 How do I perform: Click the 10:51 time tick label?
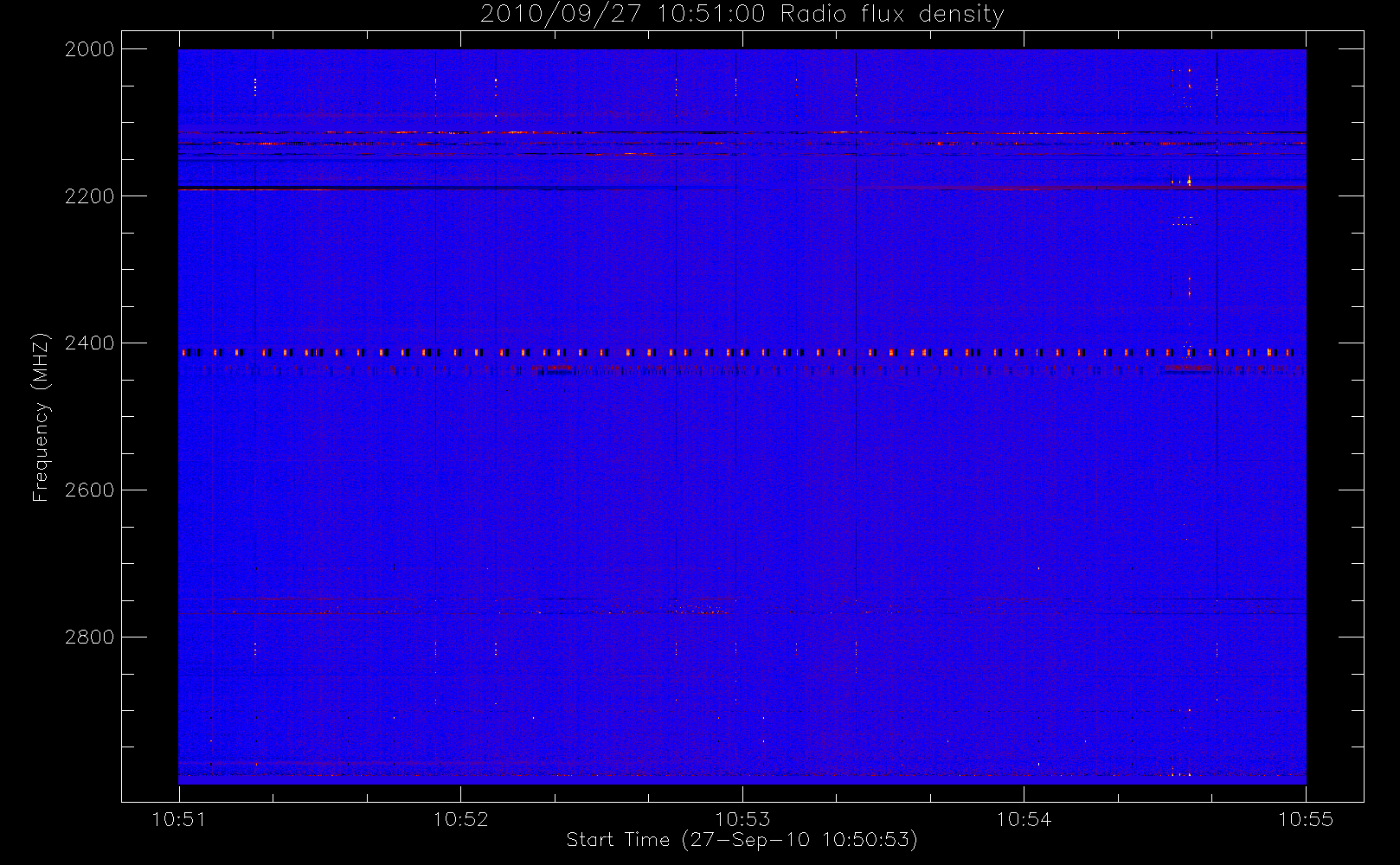179,819
